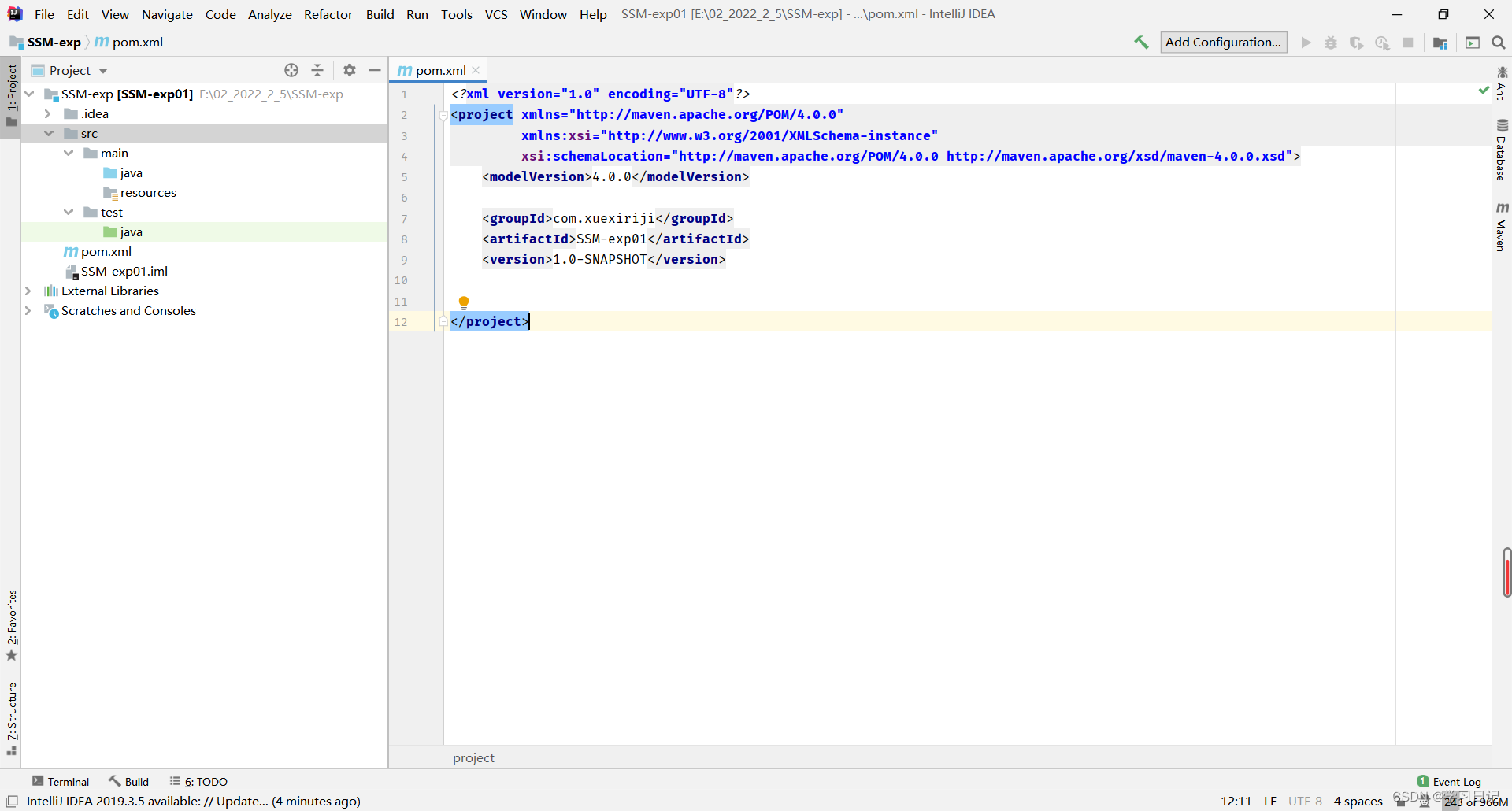Select java folder under test
Image resolution: width=1512 pixels, height=811 pixels.
(131, 231)
